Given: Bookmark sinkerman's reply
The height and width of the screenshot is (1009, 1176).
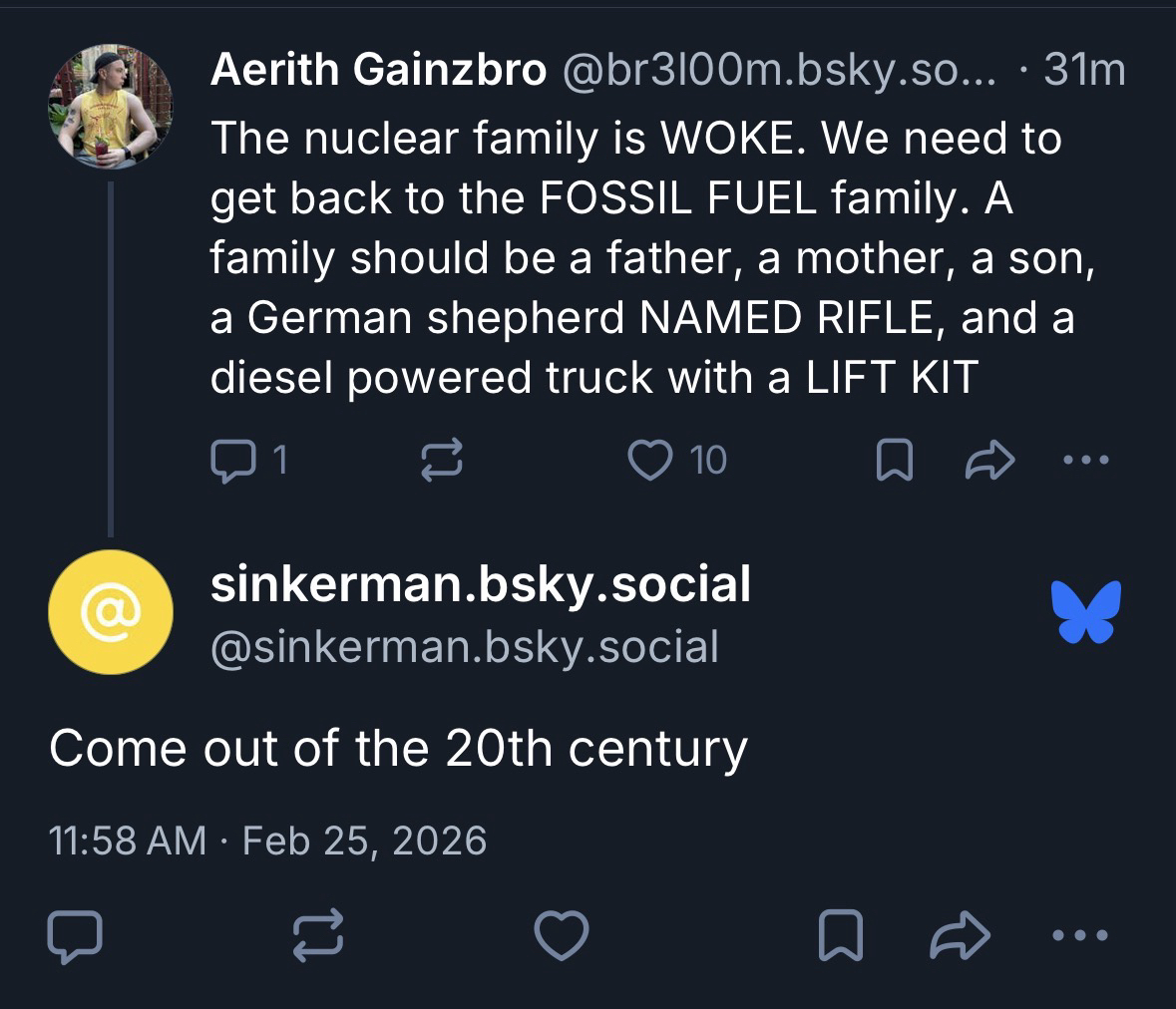Looking at the screenshot, I should 840,936.
